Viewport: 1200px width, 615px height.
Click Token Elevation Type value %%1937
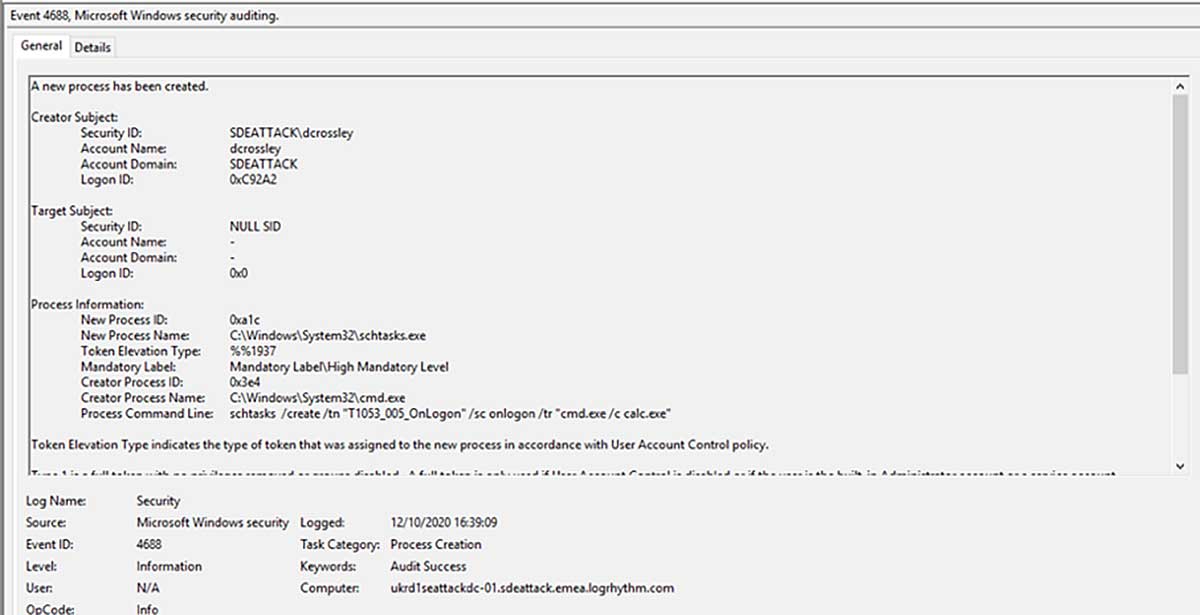tap(251, 351)
